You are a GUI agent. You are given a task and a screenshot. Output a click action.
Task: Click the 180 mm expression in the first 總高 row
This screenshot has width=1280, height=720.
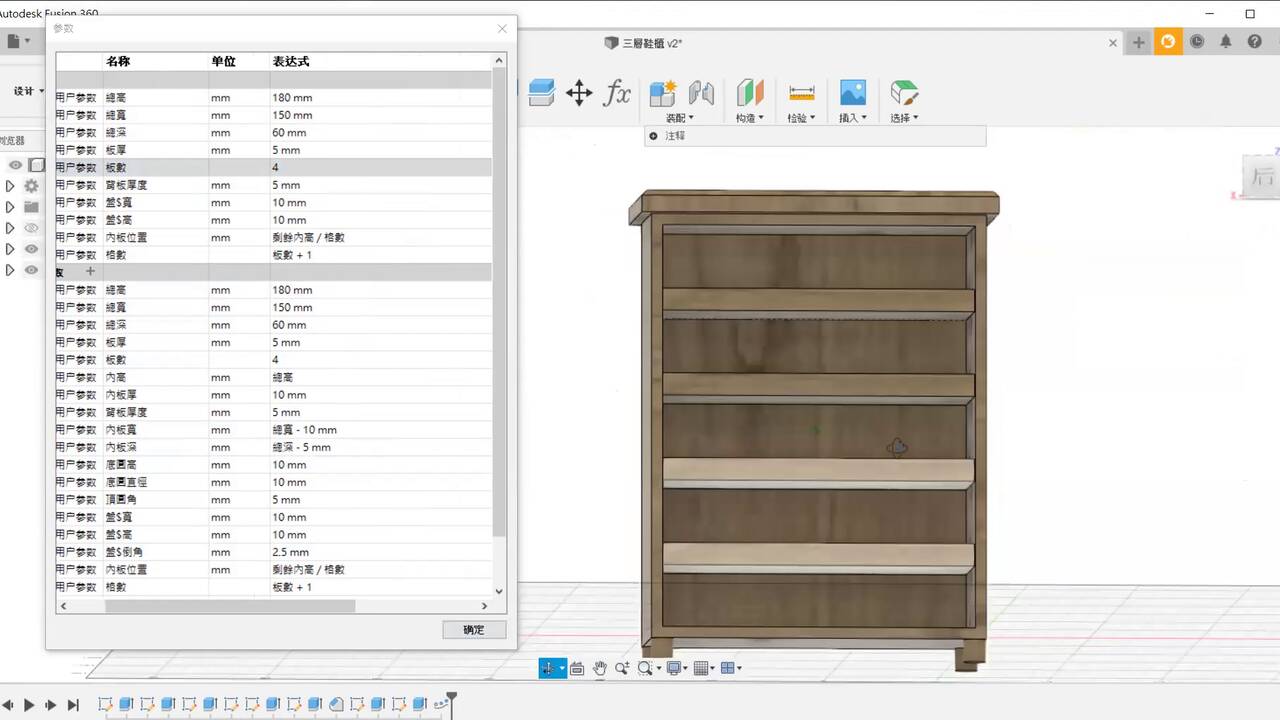pos(292,98)
